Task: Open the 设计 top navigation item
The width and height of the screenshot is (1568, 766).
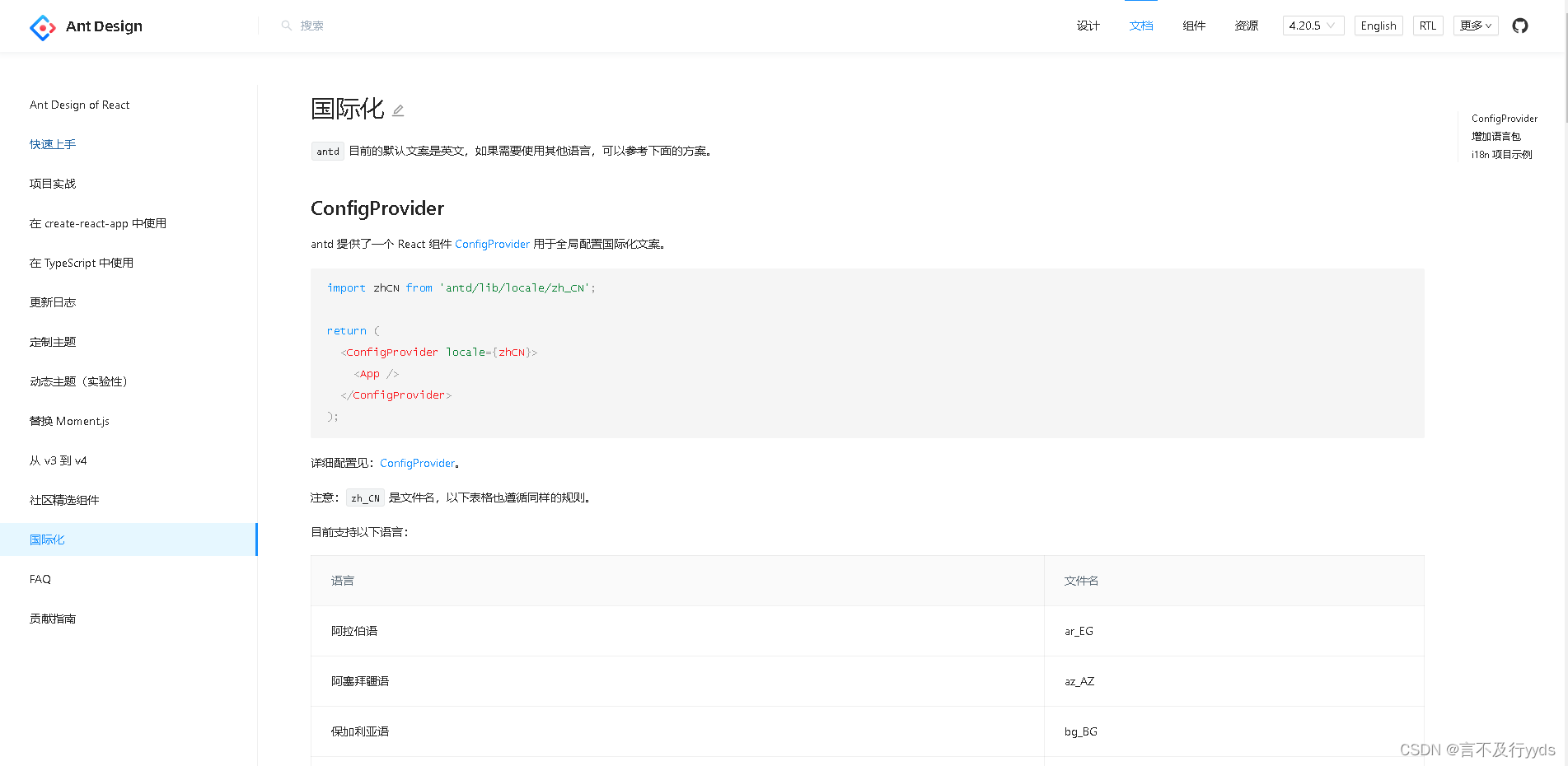Action: [1088, 26]
